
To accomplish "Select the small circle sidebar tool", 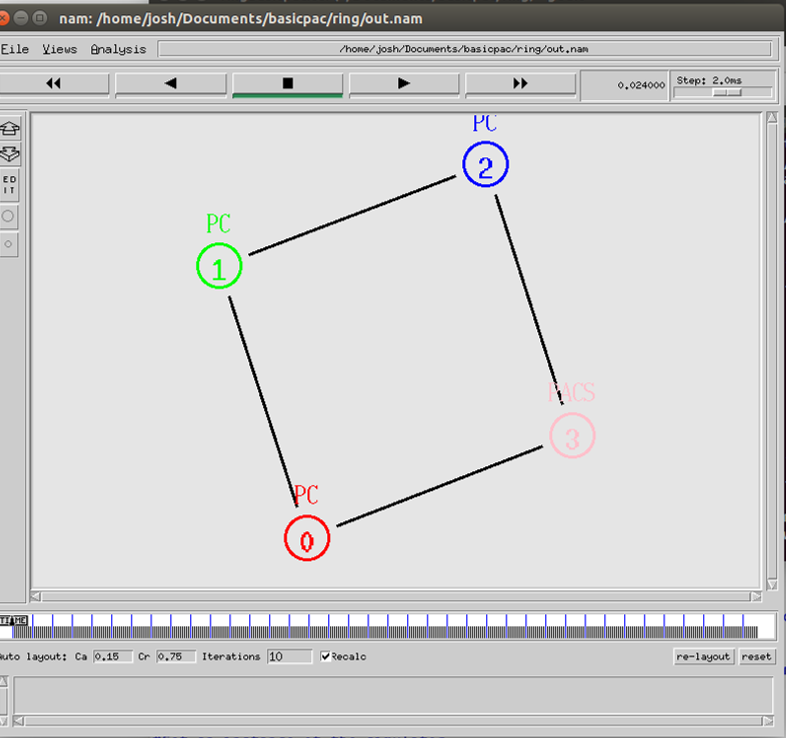I will tap(8, 244).
